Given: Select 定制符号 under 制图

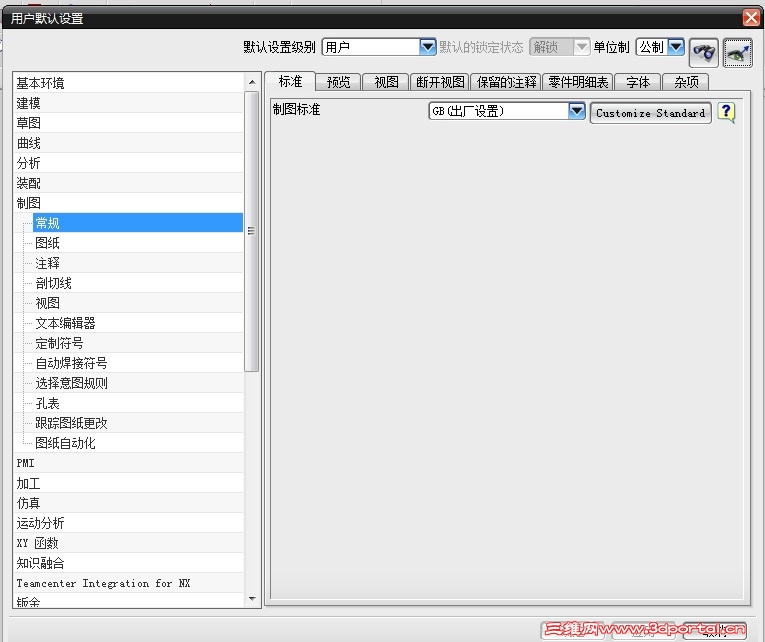Looking at the screenshot, I should [x=138, y=343].
